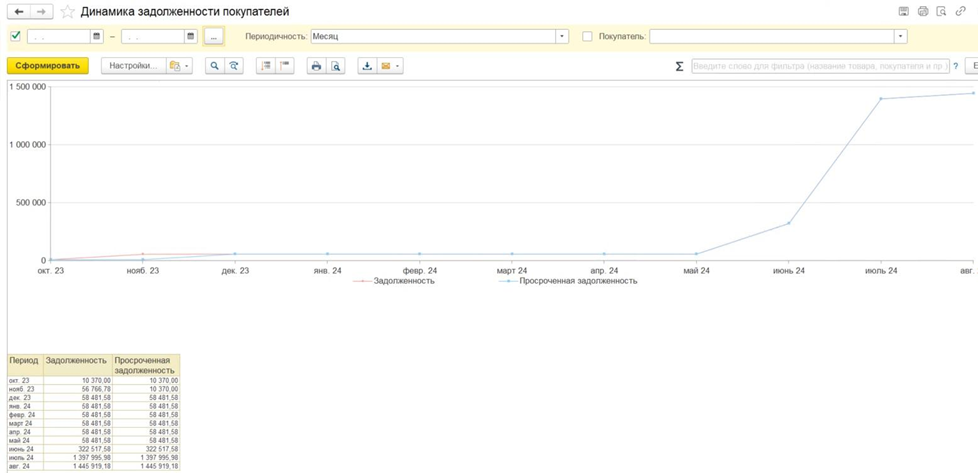Open calendar for period start date

97,36
